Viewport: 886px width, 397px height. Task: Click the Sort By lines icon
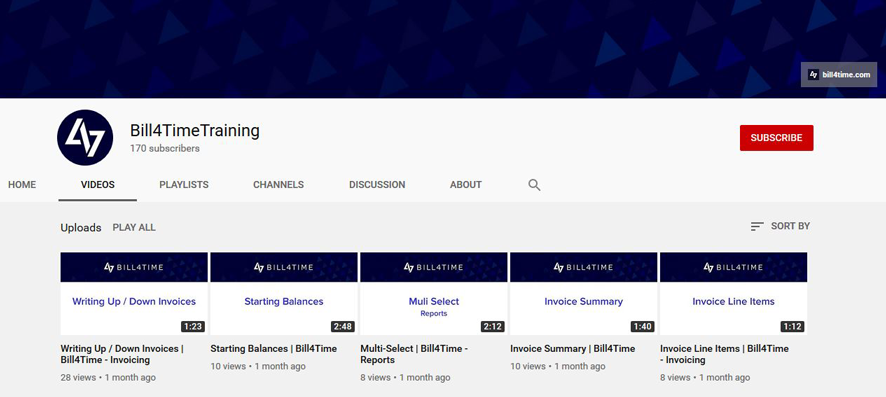coord(757,226)
